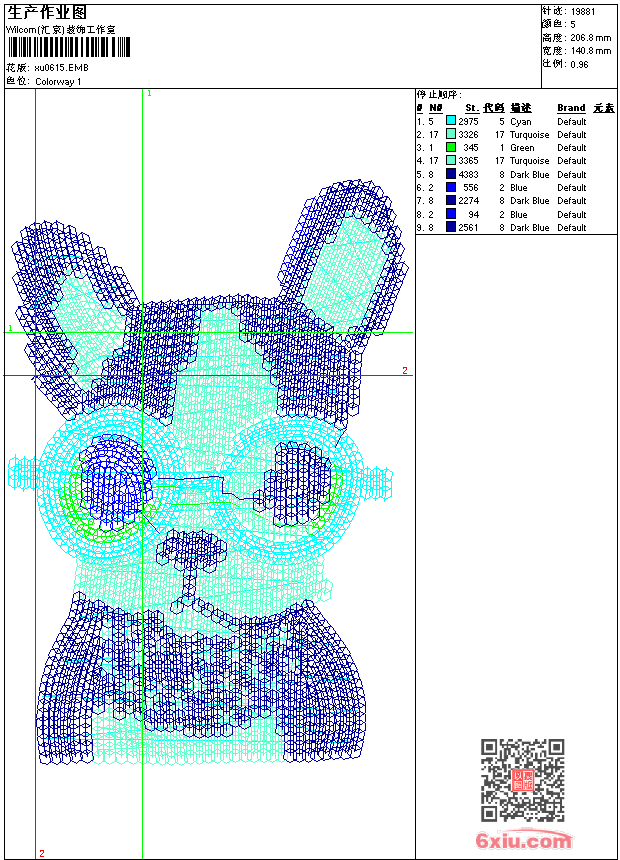Viewport: 620px width, 860px height.
Task: Select the '颜色: 5' color count
Action: pos(559,24)
